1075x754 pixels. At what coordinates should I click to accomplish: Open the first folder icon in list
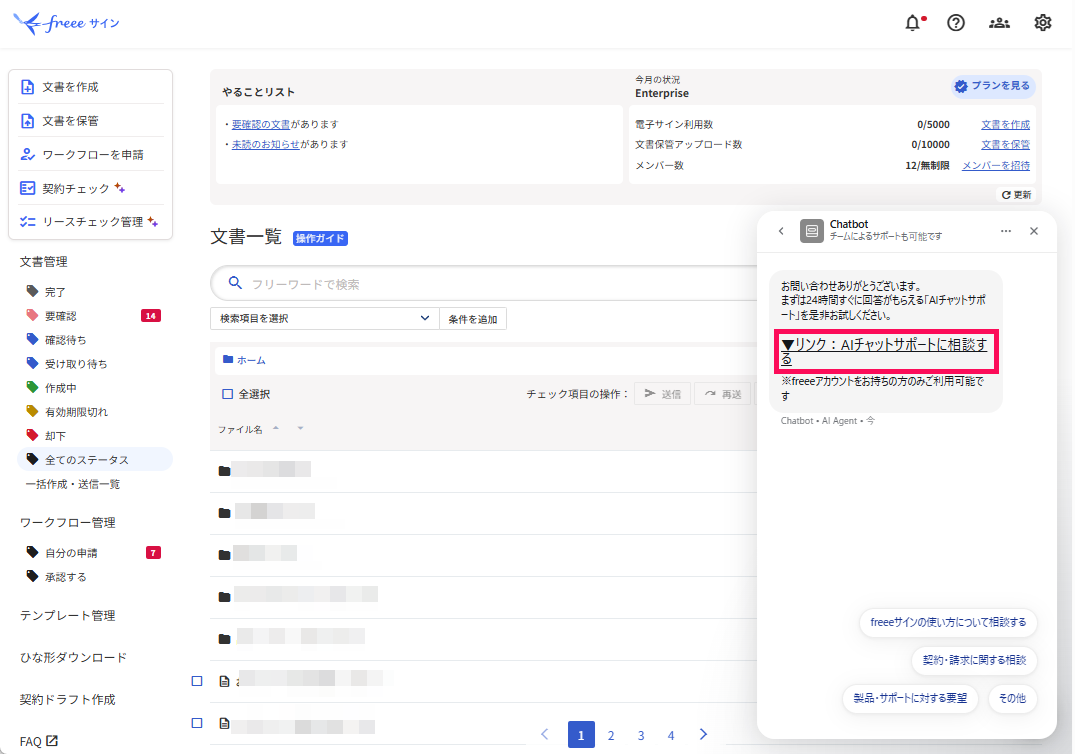[224, 471]
